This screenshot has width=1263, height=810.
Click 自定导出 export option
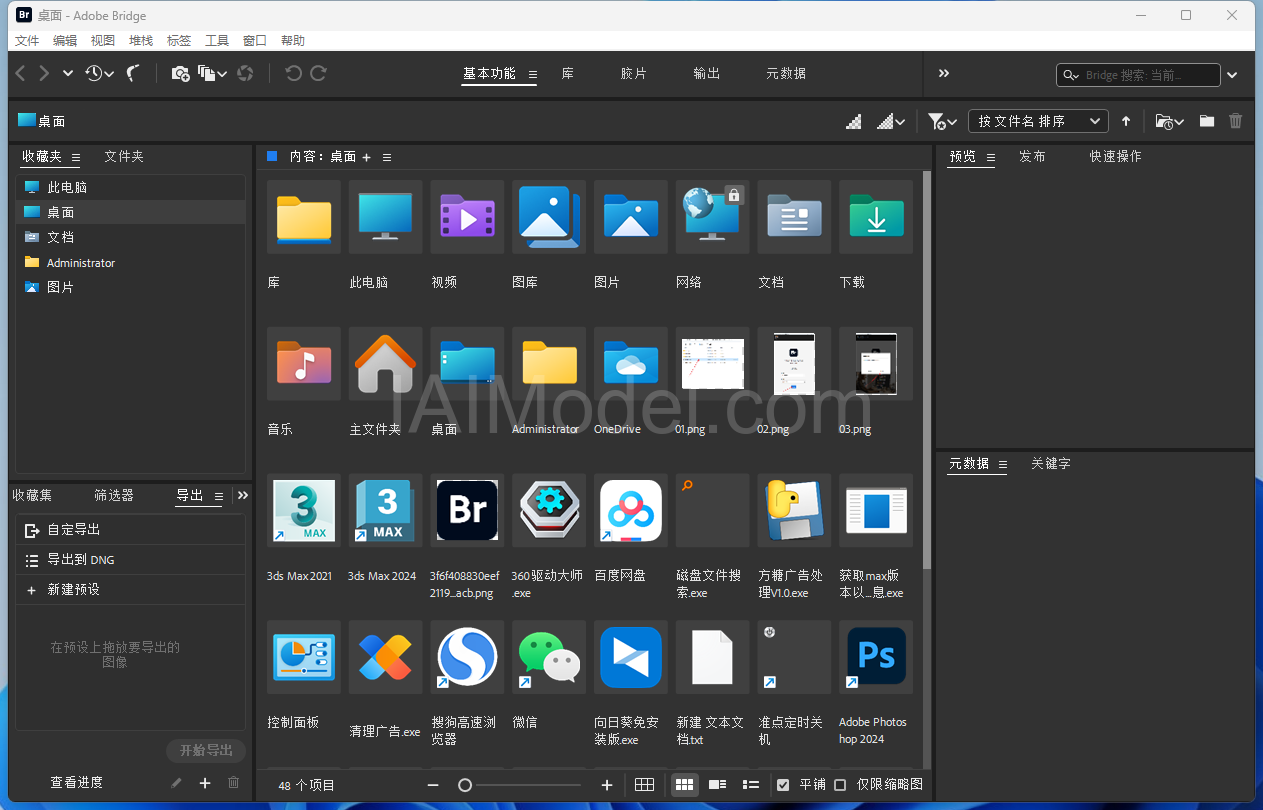coord(131,530)
